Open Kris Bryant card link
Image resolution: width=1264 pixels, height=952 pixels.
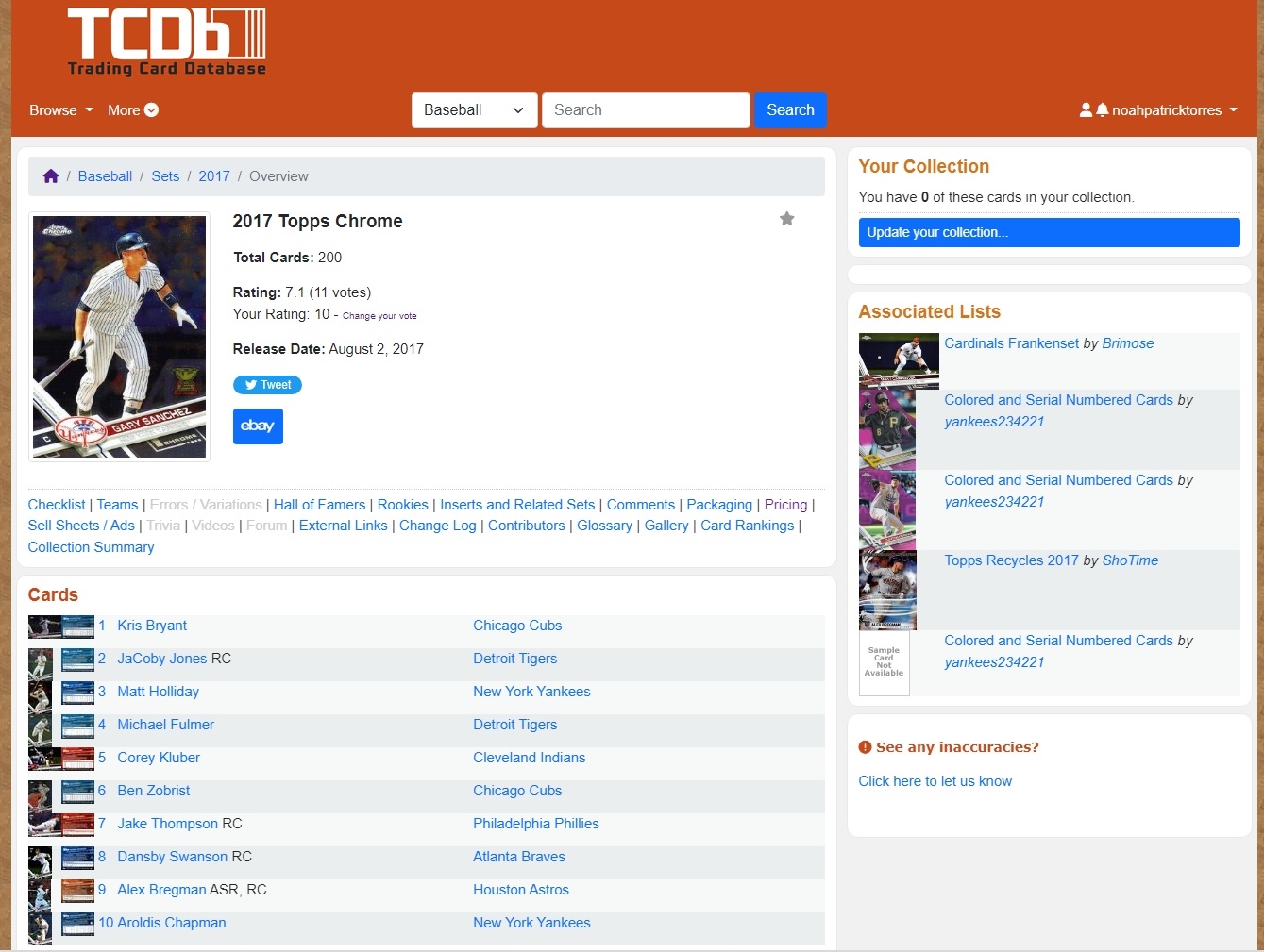pos(152,626)
